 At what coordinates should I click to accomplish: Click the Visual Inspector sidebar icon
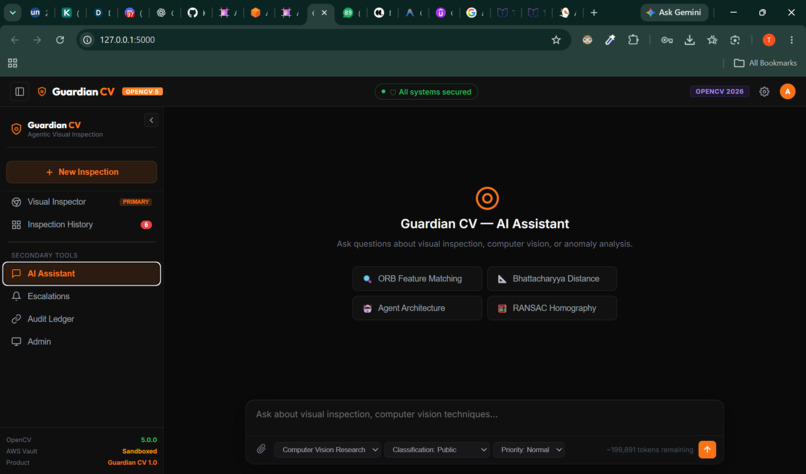16,202
